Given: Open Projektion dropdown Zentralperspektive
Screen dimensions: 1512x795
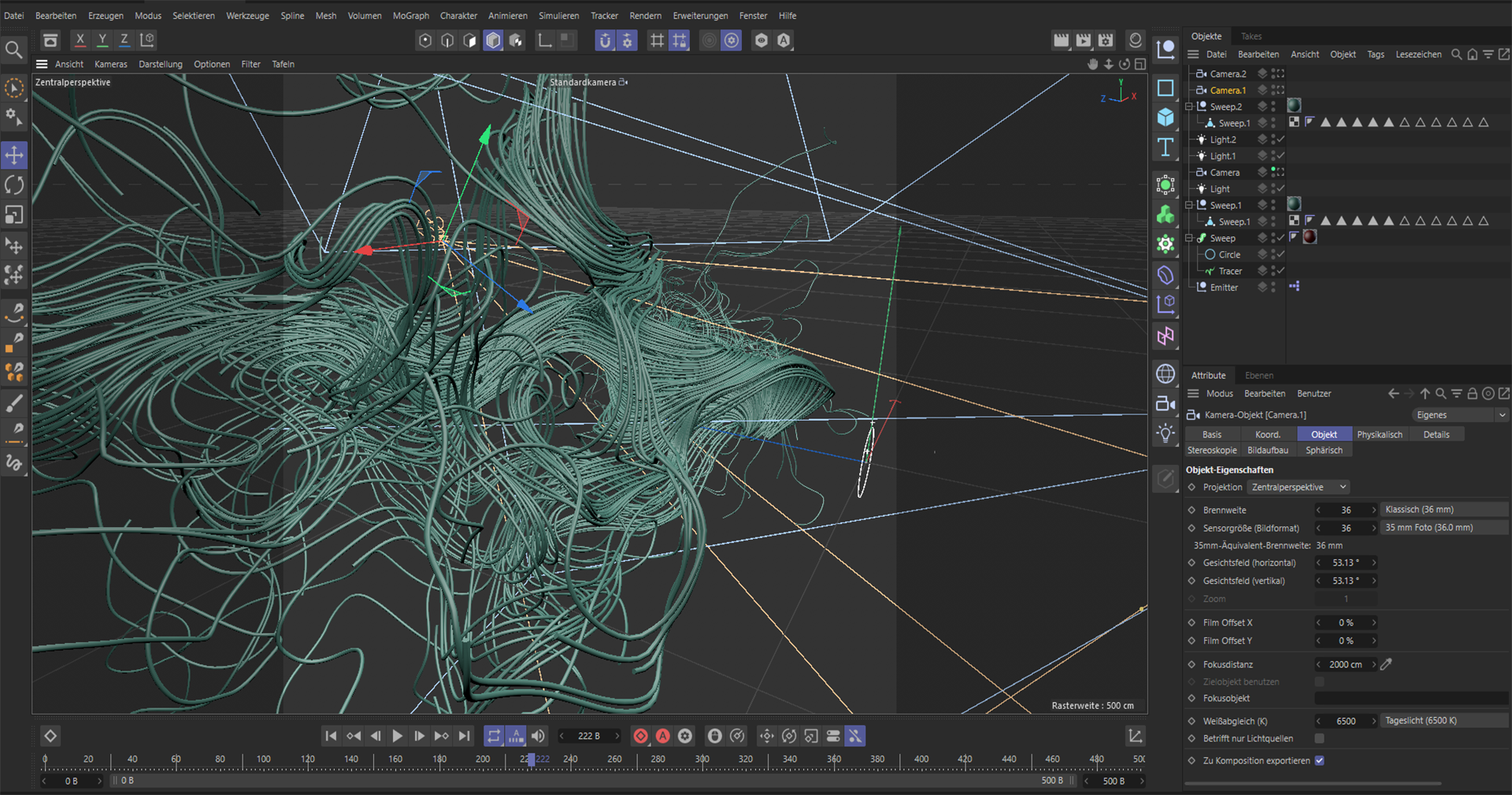Looking at the screenshot, I should click(1299, 487).
